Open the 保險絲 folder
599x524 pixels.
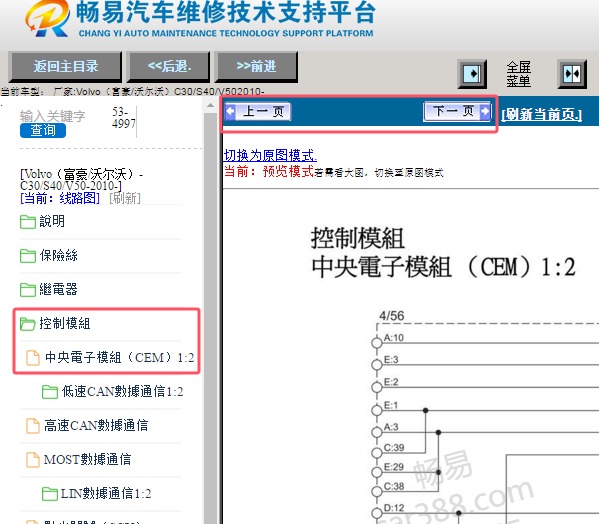point(58,255)
